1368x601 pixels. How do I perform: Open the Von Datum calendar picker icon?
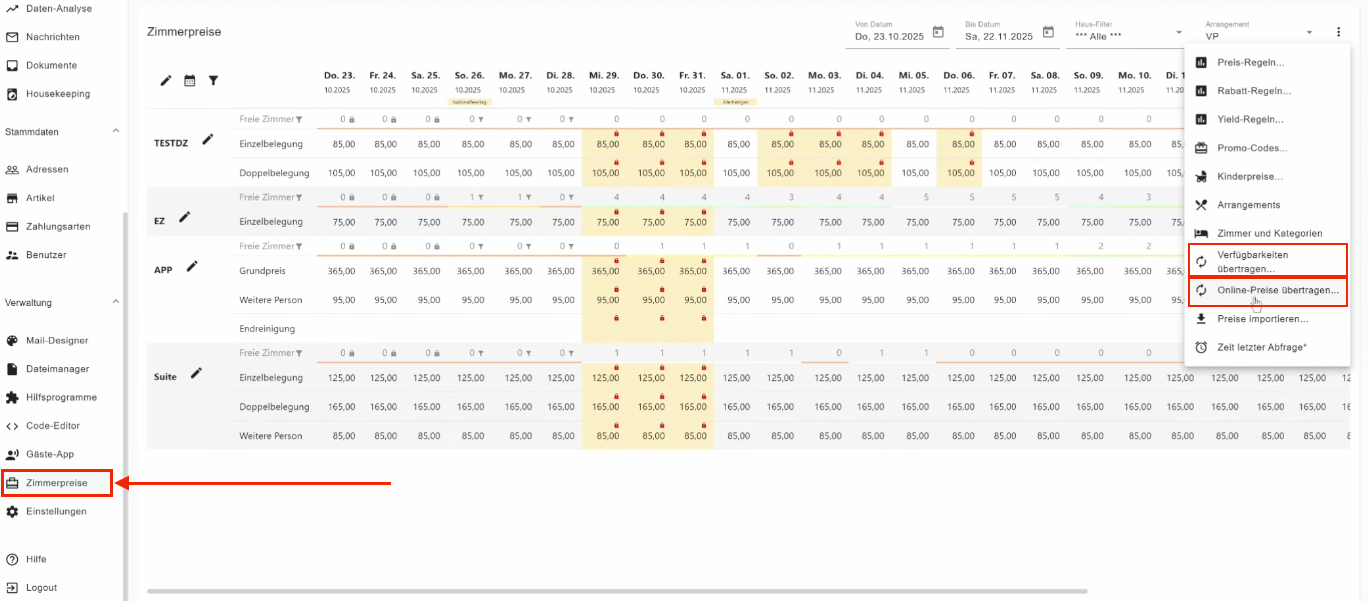[938, 32]
